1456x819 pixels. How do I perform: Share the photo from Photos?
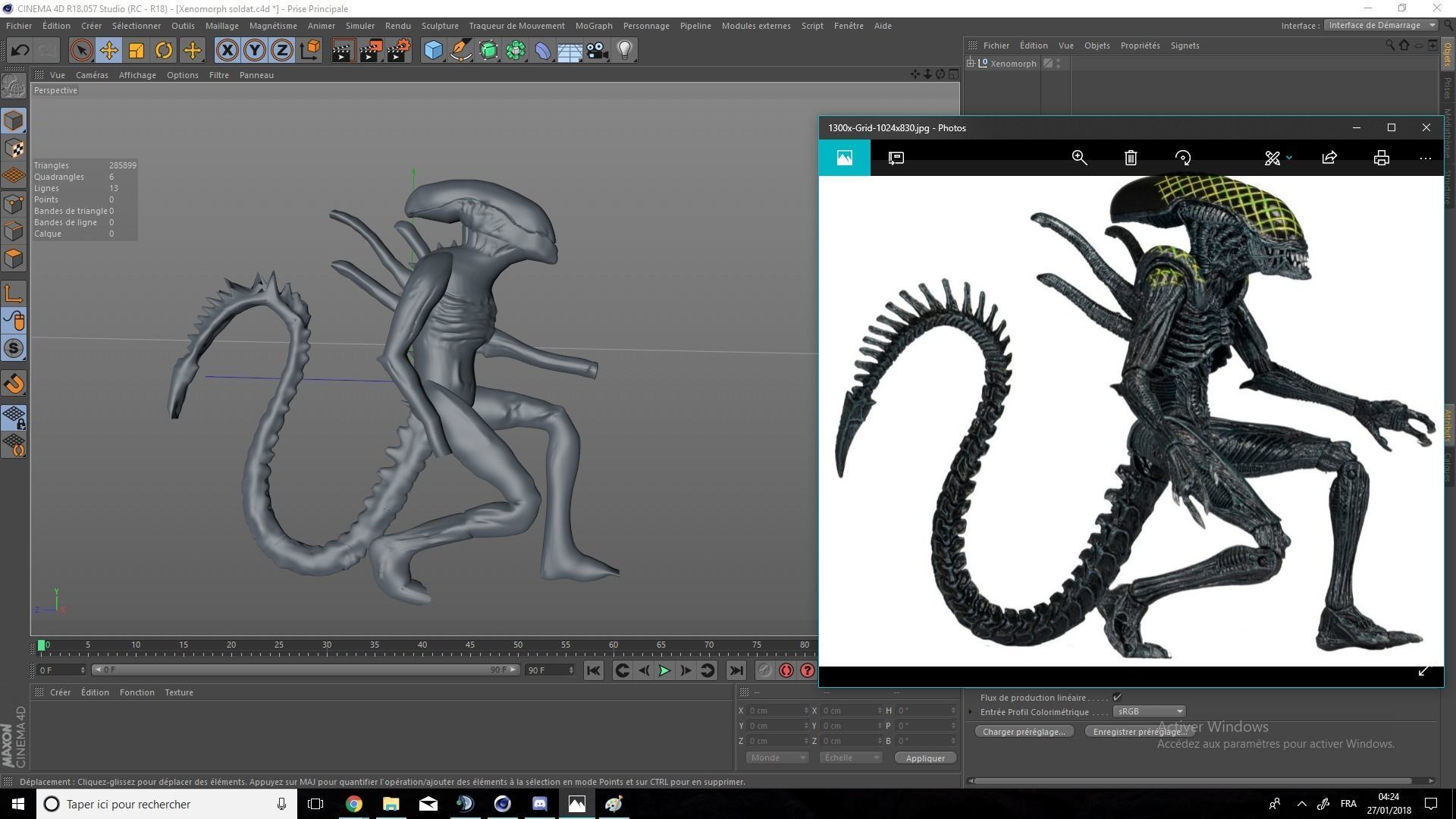coord(1329,158)
